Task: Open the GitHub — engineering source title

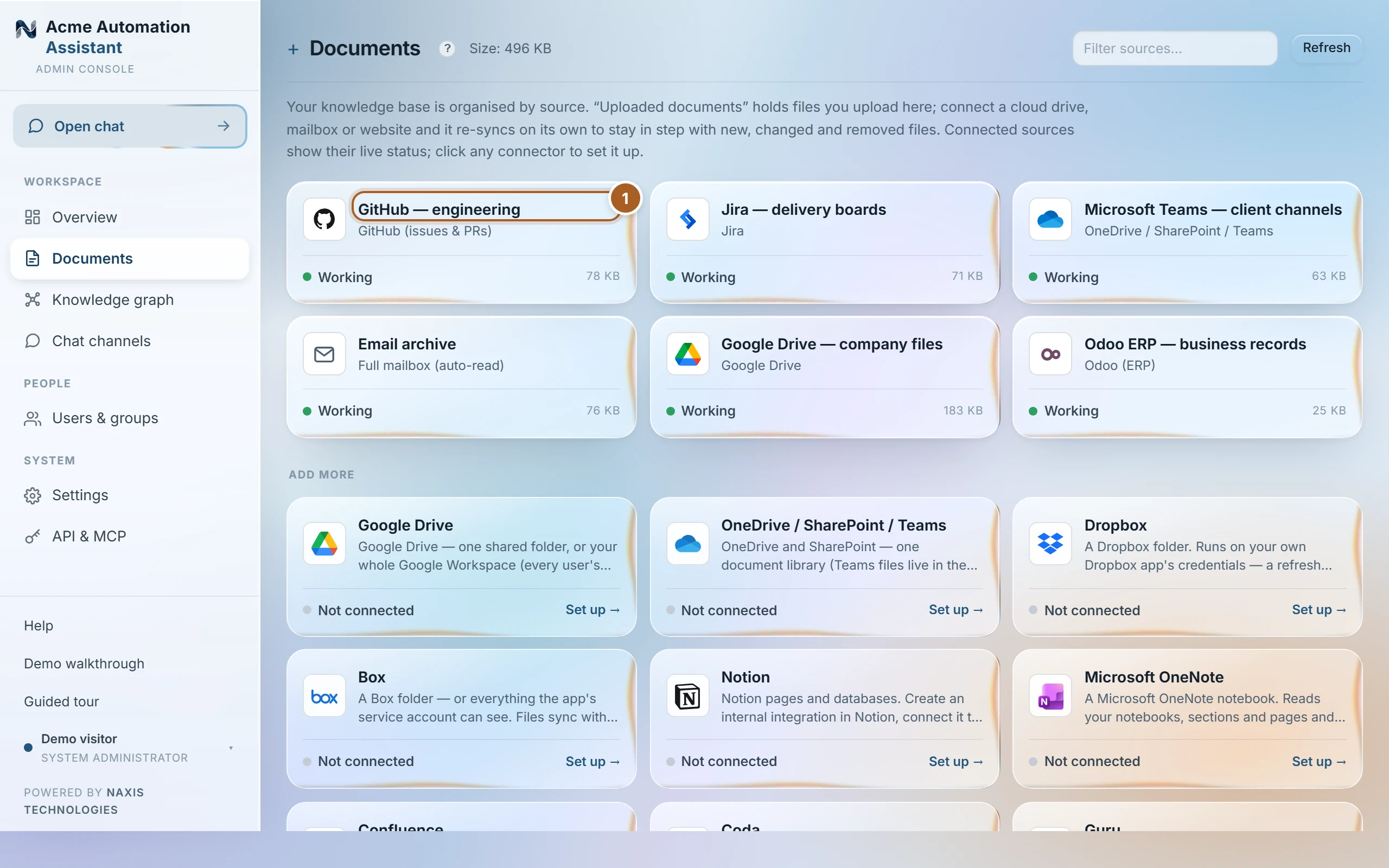Action: [x=439, y=209]
